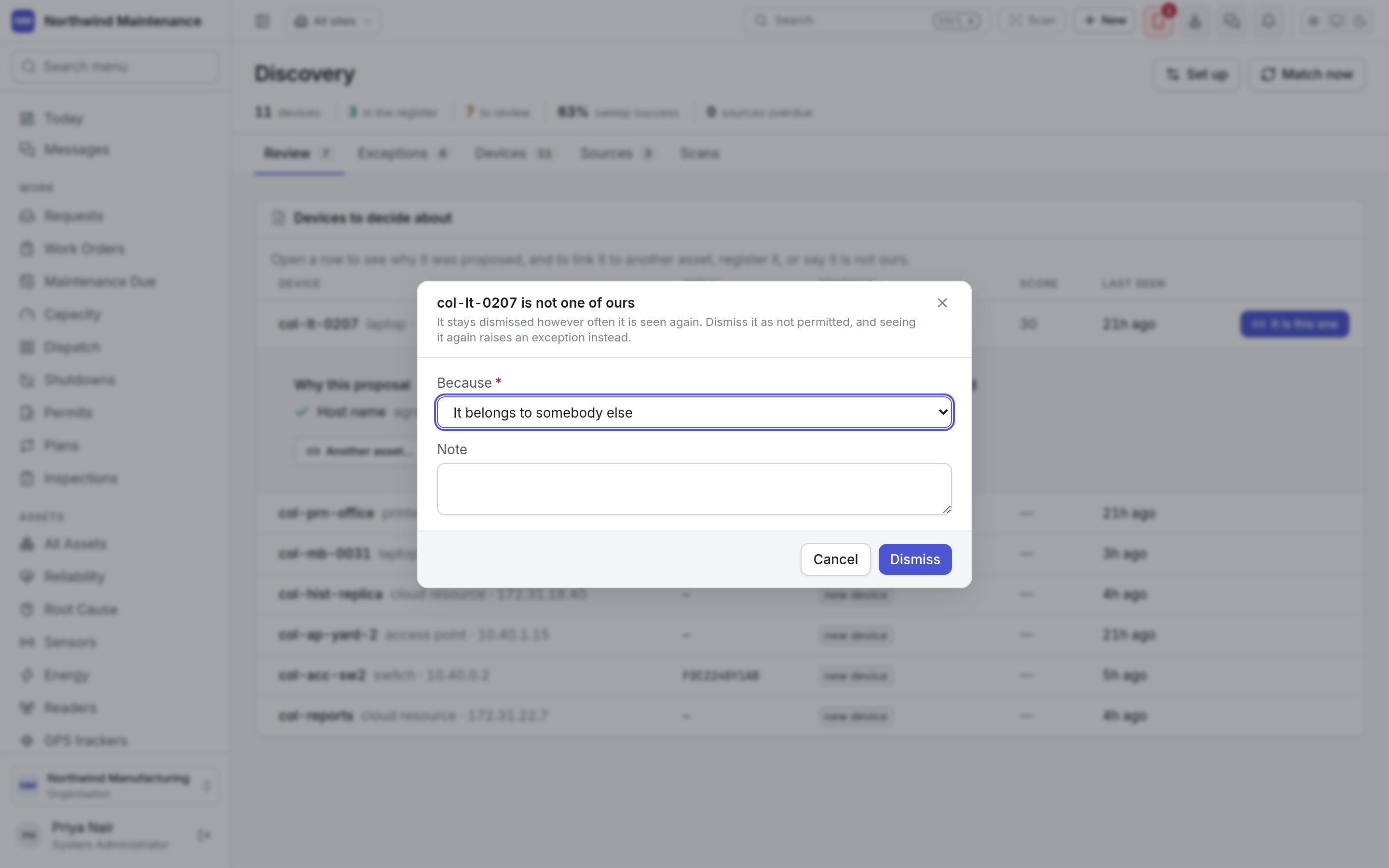Viewport: 1389px width, 868px height.
Task: Open the chat messages icon in top bar
Action: click(x=1232, y=21)
